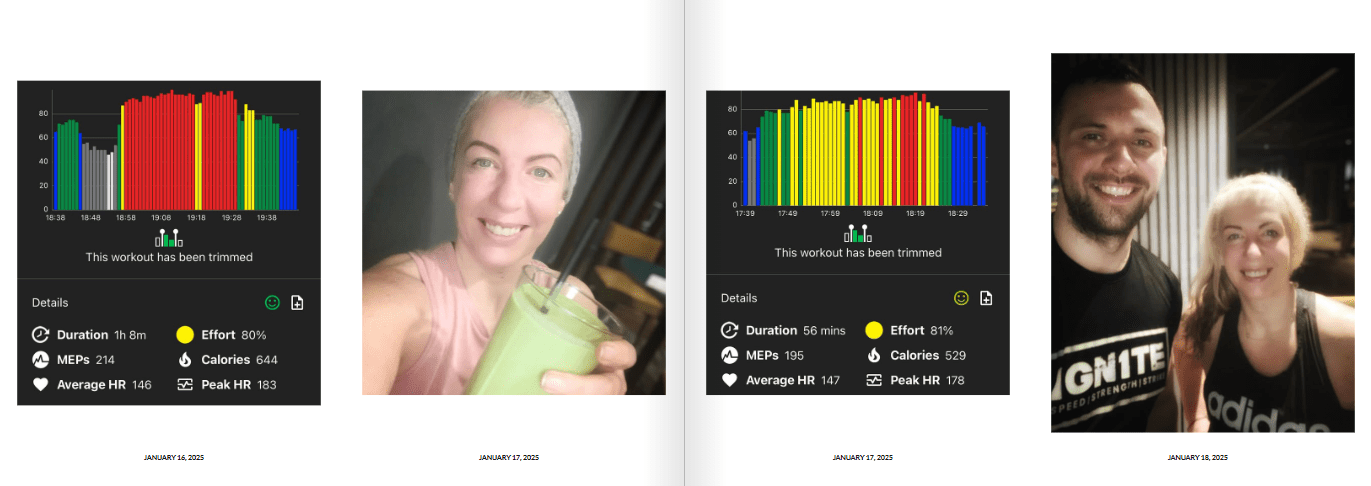Click the January 18, 2025 caption
Image resolution: width=1371 pixels, height=486 pixels.
[1198, 457]
